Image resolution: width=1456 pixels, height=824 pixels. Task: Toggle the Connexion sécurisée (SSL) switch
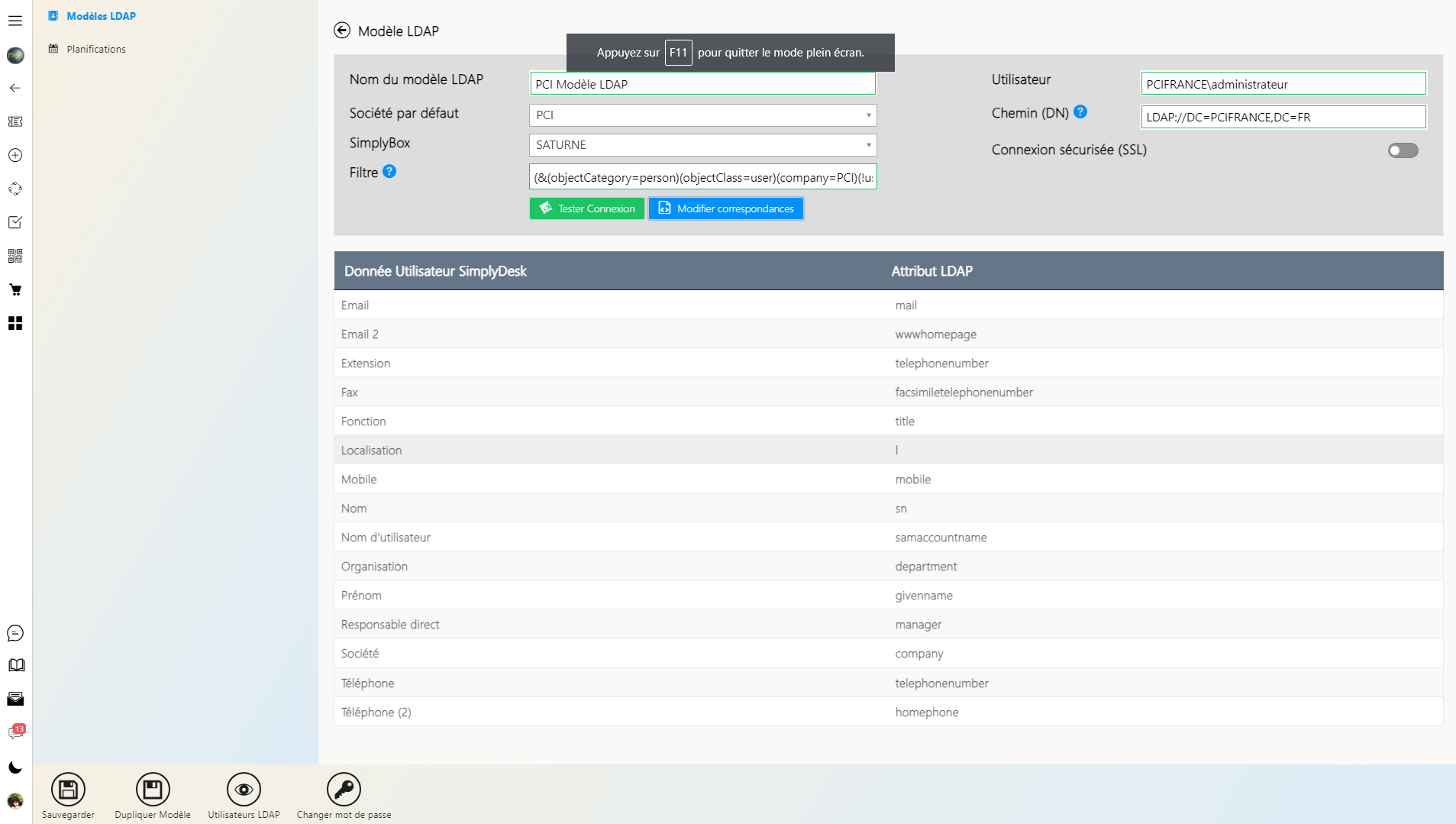tap(1403, 150)
